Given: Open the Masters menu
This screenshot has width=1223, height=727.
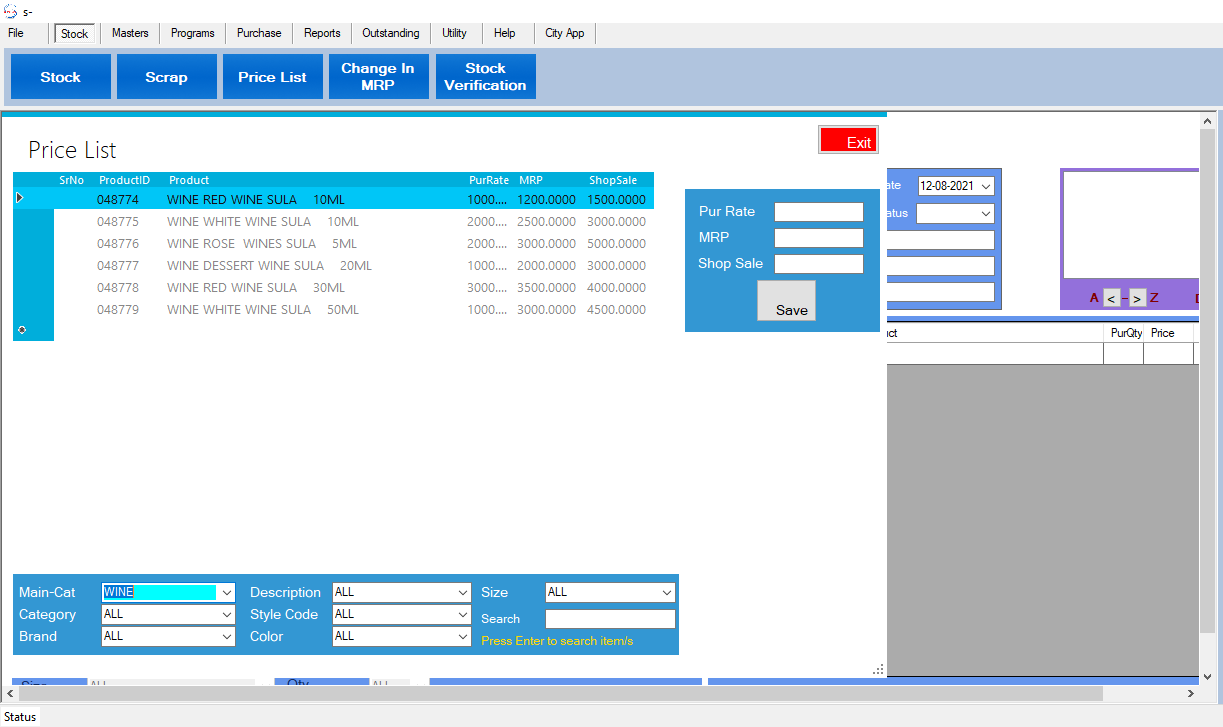Looking at the screenshot, I should [x=130, y=33].
